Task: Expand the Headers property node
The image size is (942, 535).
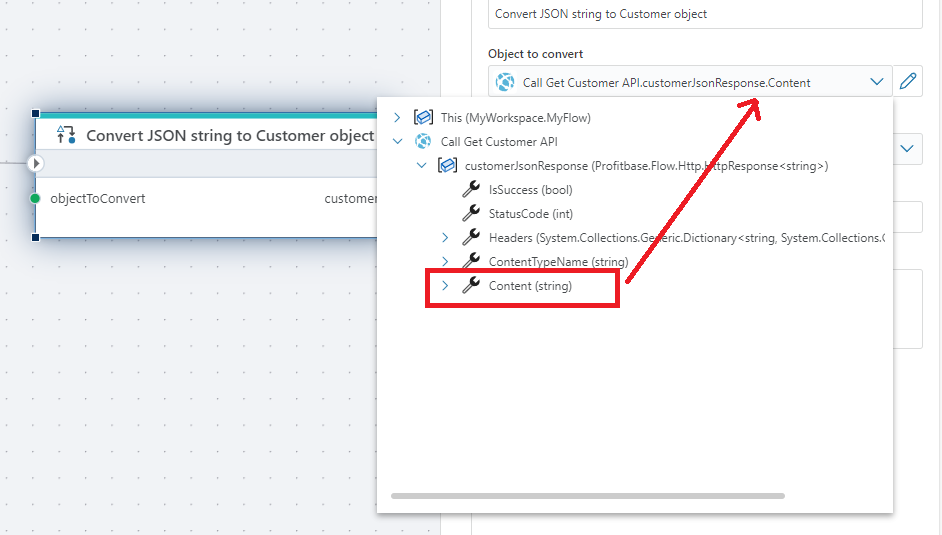Action: click(445, 238)
